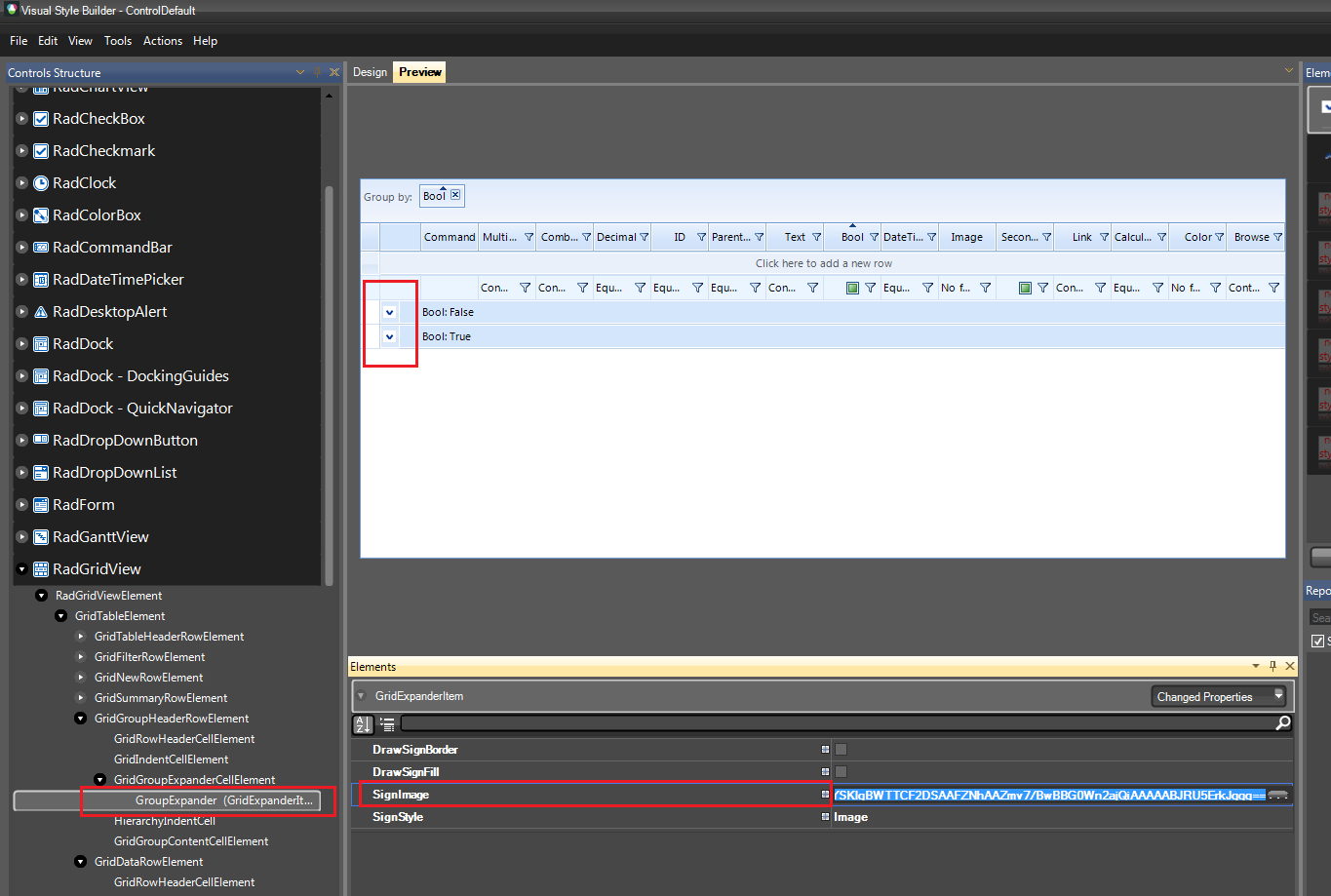Click the RadCheckBox control icon
The height and width of the screenshot is (896, 1331).
41,119
